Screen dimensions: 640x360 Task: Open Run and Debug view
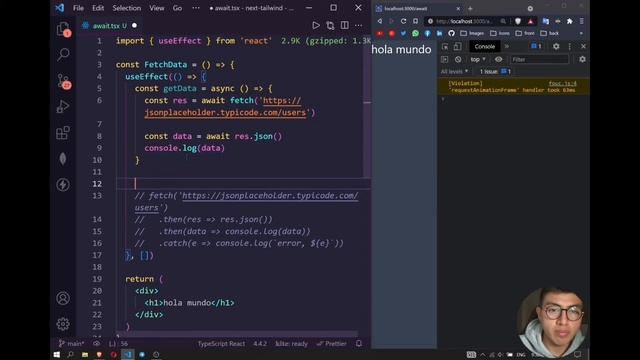point(63,107)
